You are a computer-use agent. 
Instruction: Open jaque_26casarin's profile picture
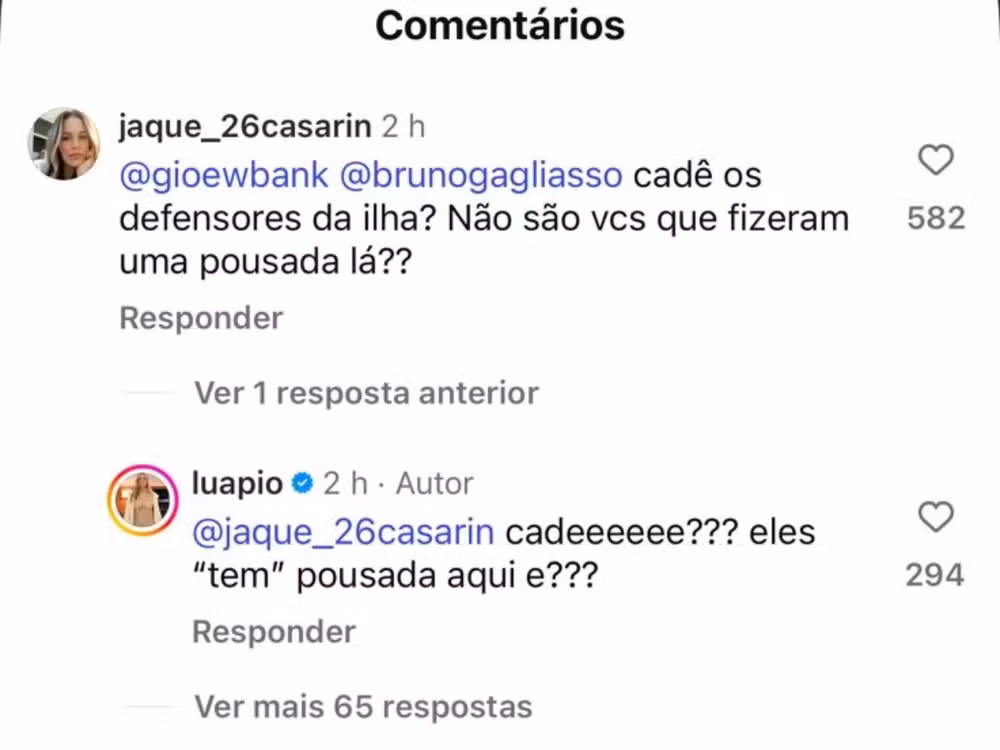pyautogui.click(x=63, y=144)
